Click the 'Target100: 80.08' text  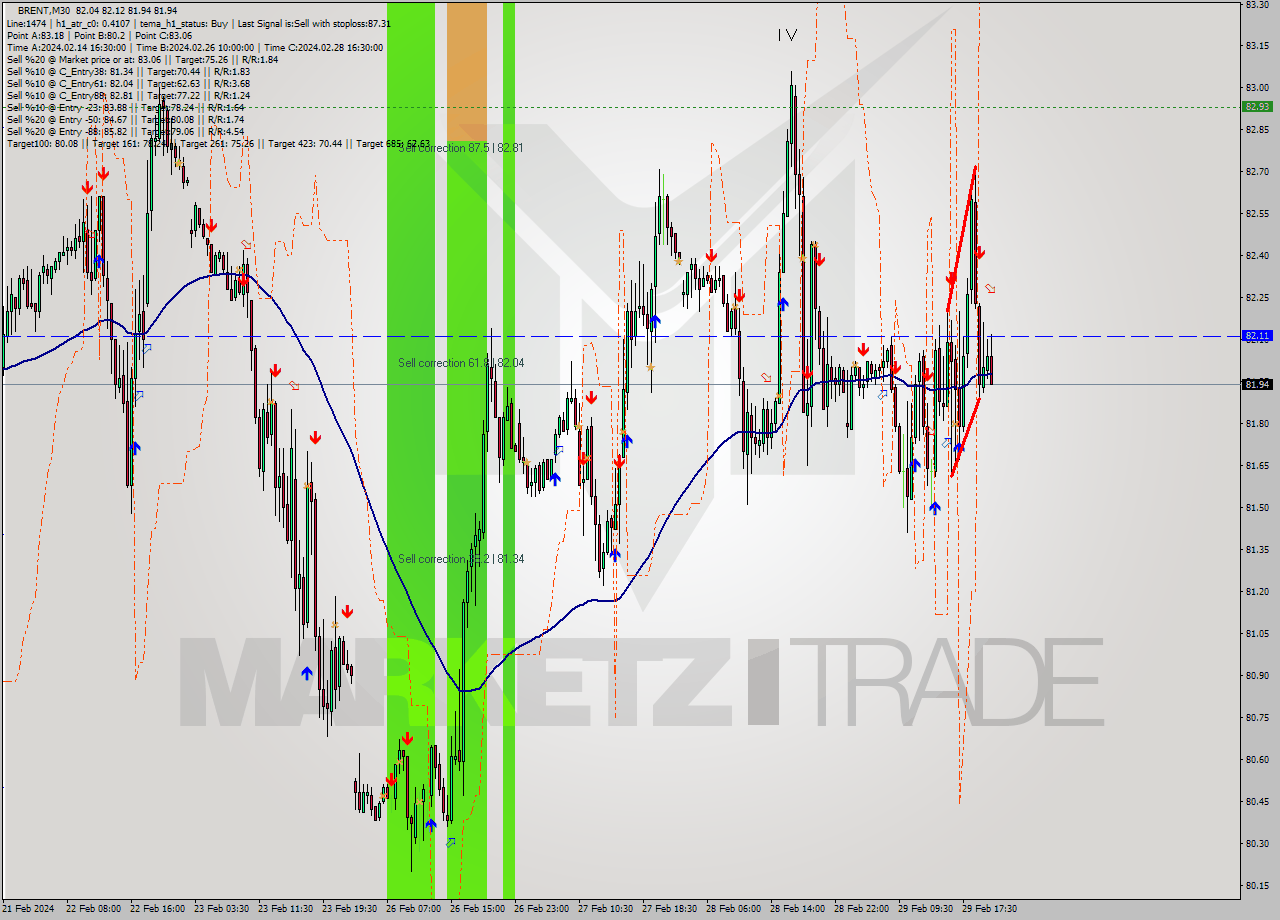(x=45, y=143)
